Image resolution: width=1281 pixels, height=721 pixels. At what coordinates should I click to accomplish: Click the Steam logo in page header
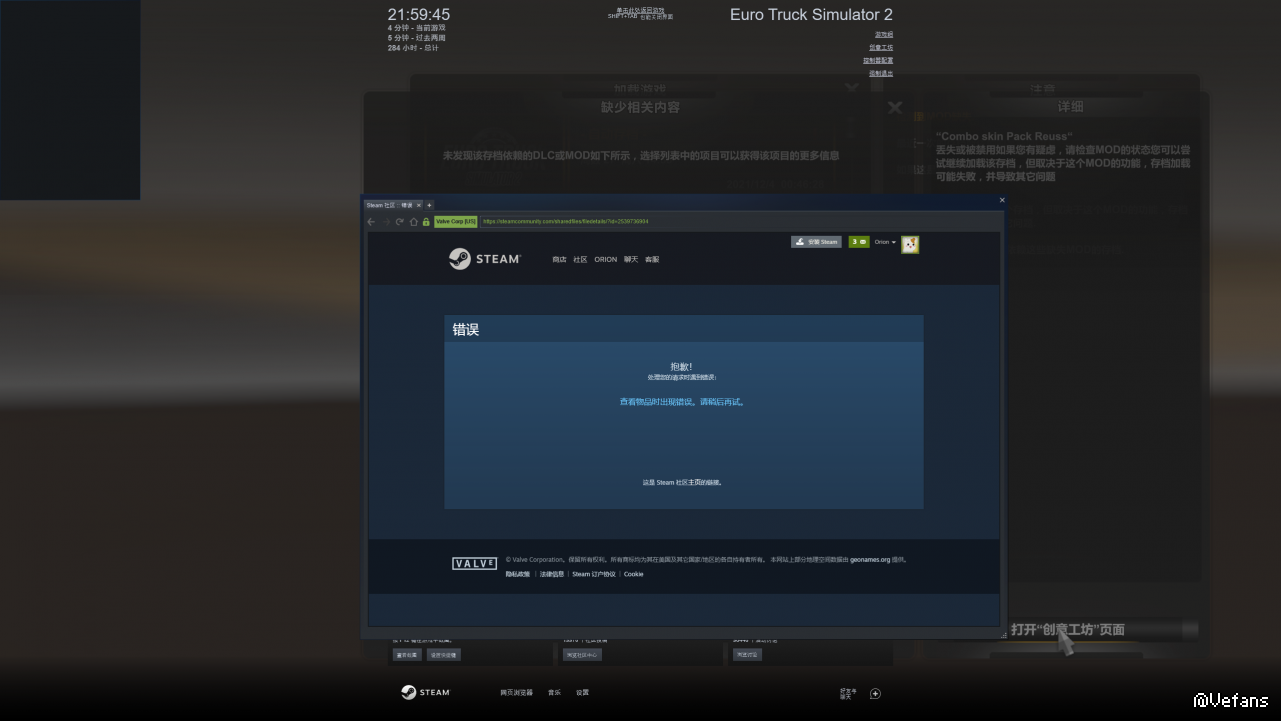(x=485, y=259)
